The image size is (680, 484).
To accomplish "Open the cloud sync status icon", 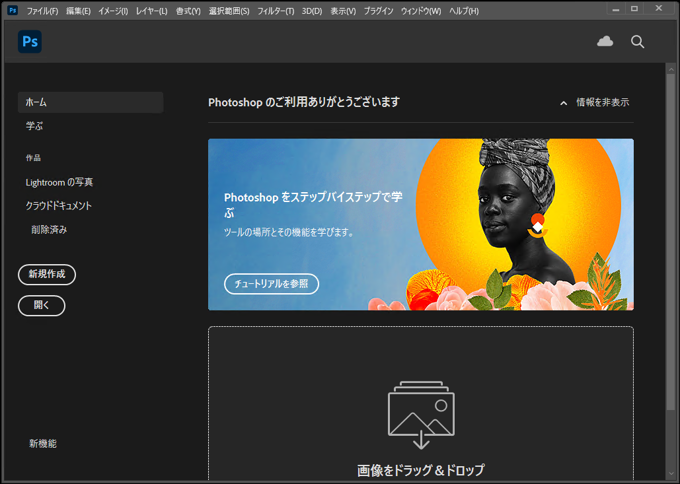I will pyautogui.click(x=605, y=42).
